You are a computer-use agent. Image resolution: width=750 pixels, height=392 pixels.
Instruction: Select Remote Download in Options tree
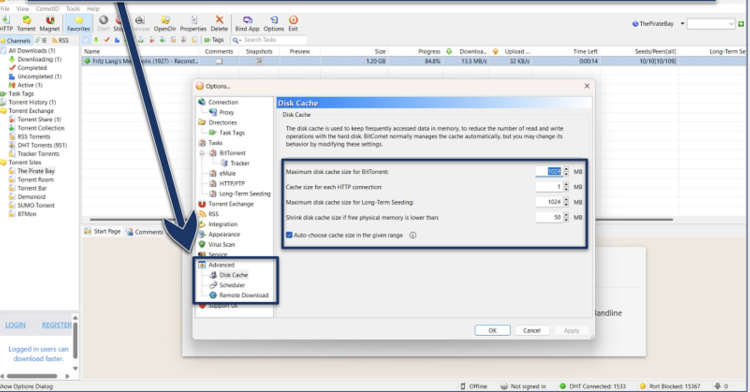click(x=243, y=295)
